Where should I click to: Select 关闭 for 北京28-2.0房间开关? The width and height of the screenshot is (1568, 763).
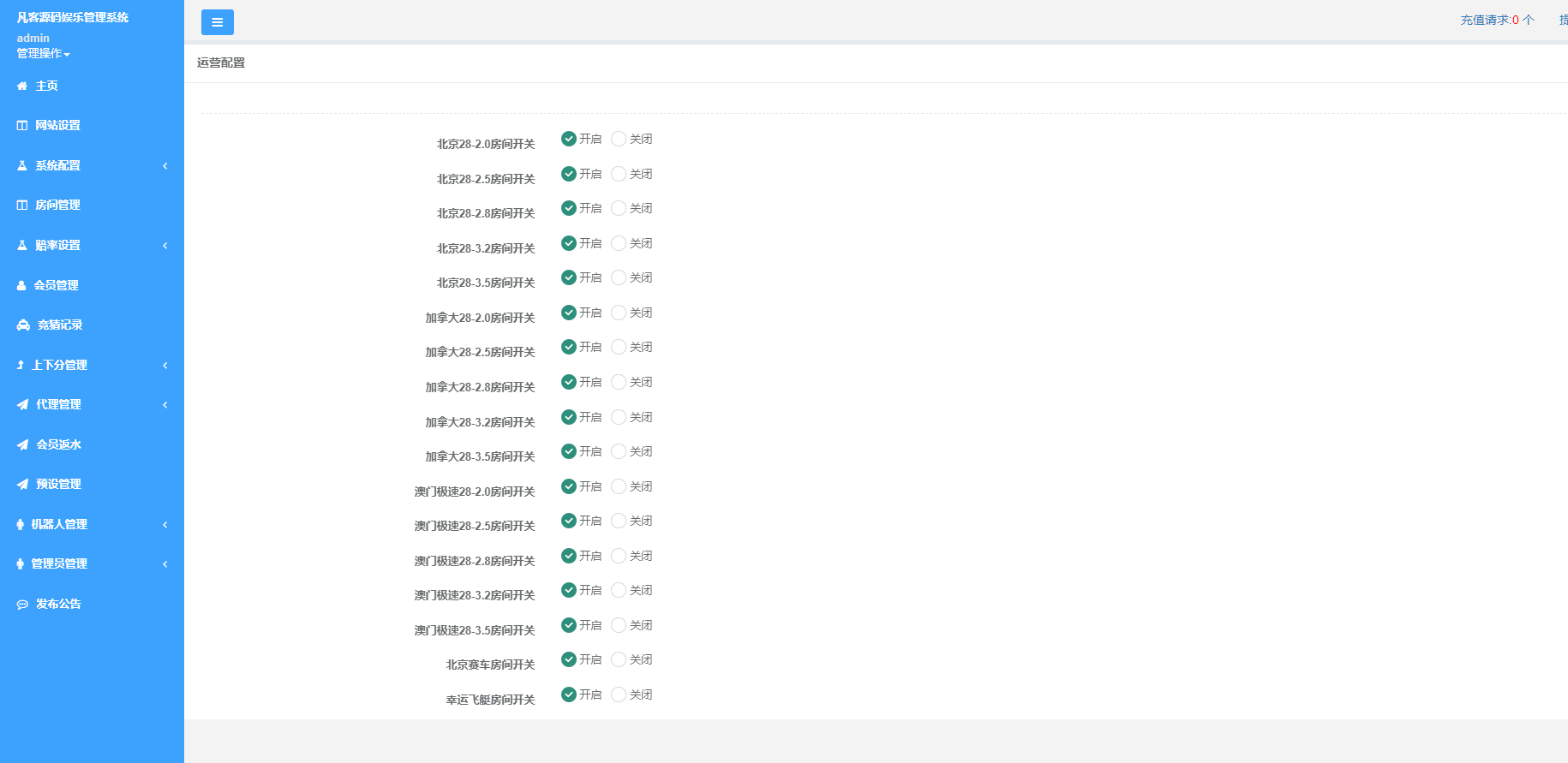point(619,139)
